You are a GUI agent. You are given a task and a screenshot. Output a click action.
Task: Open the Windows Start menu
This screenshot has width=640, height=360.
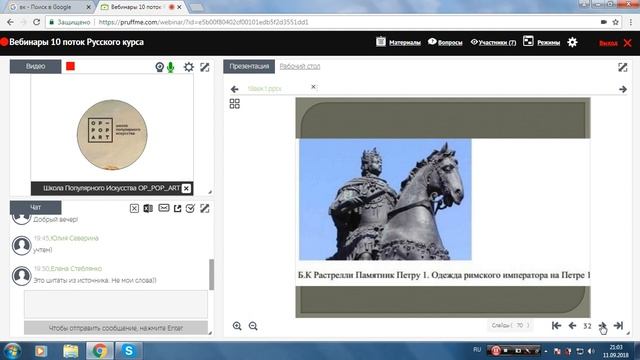(12, 351)
